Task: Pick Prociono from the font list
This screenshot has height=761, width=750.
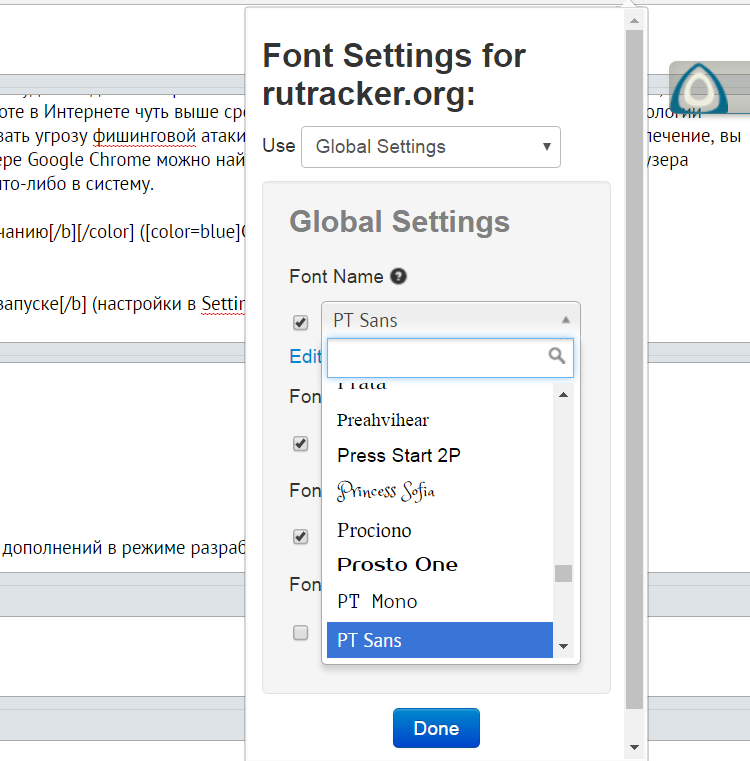Action: [440, 530]
